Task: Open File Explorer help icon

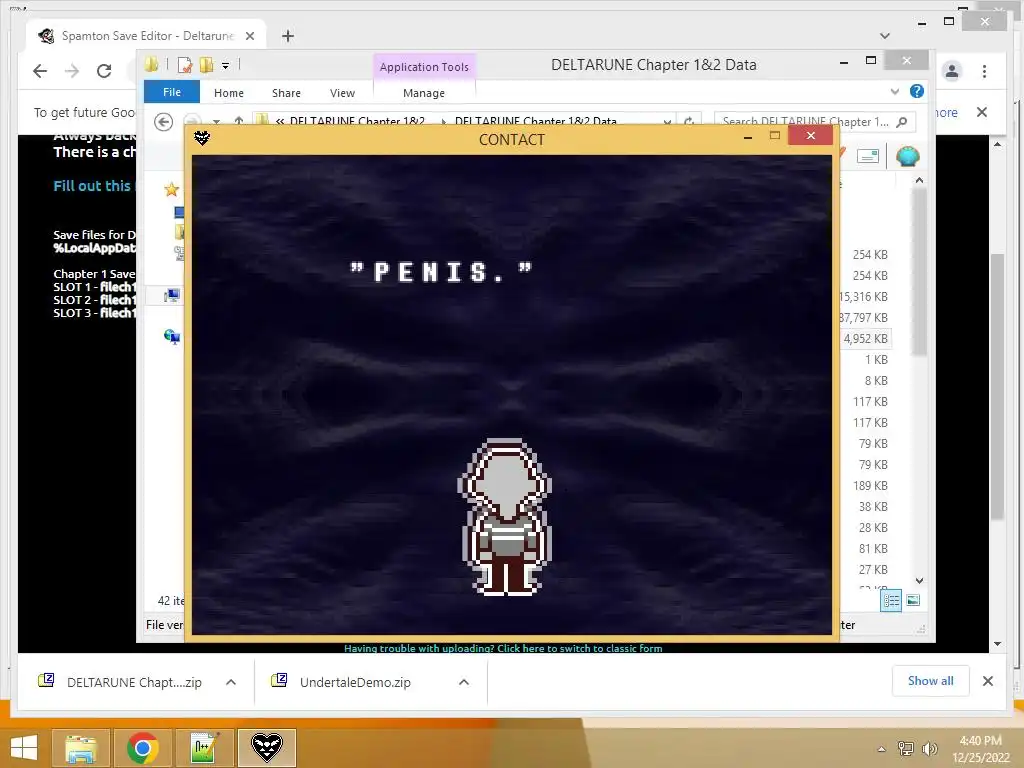Action: (917, 91)
